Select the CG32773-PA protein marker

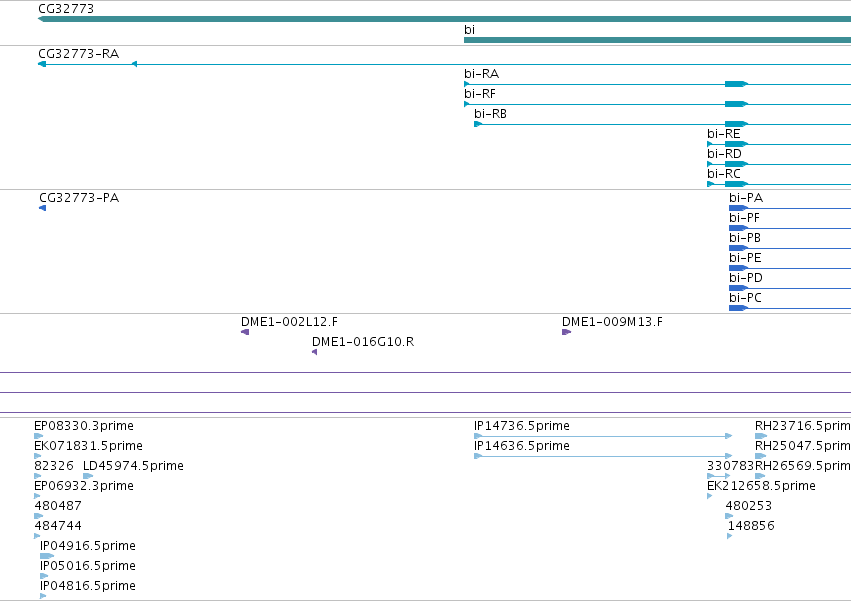[x=42, y=208]
